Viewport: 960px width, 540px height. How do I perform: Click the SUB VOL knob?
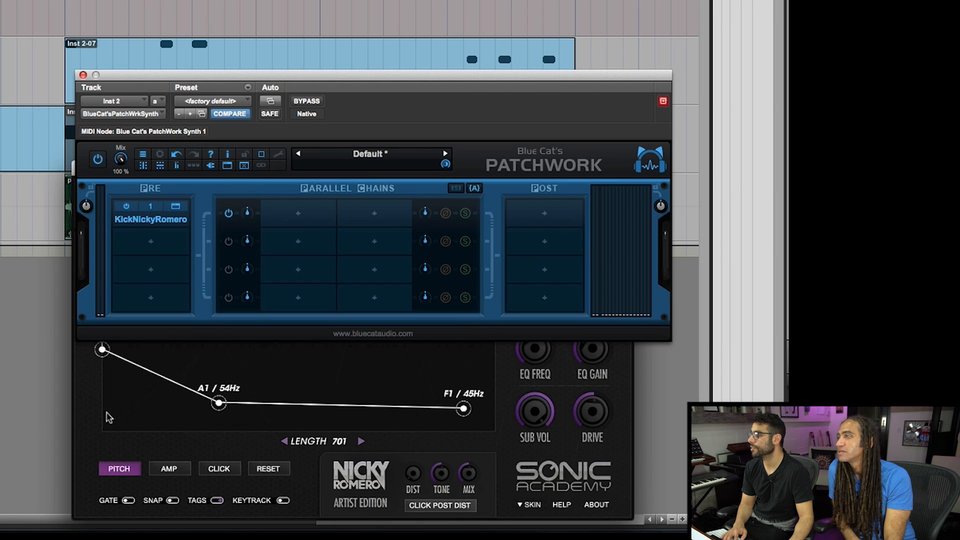(535, 411)
